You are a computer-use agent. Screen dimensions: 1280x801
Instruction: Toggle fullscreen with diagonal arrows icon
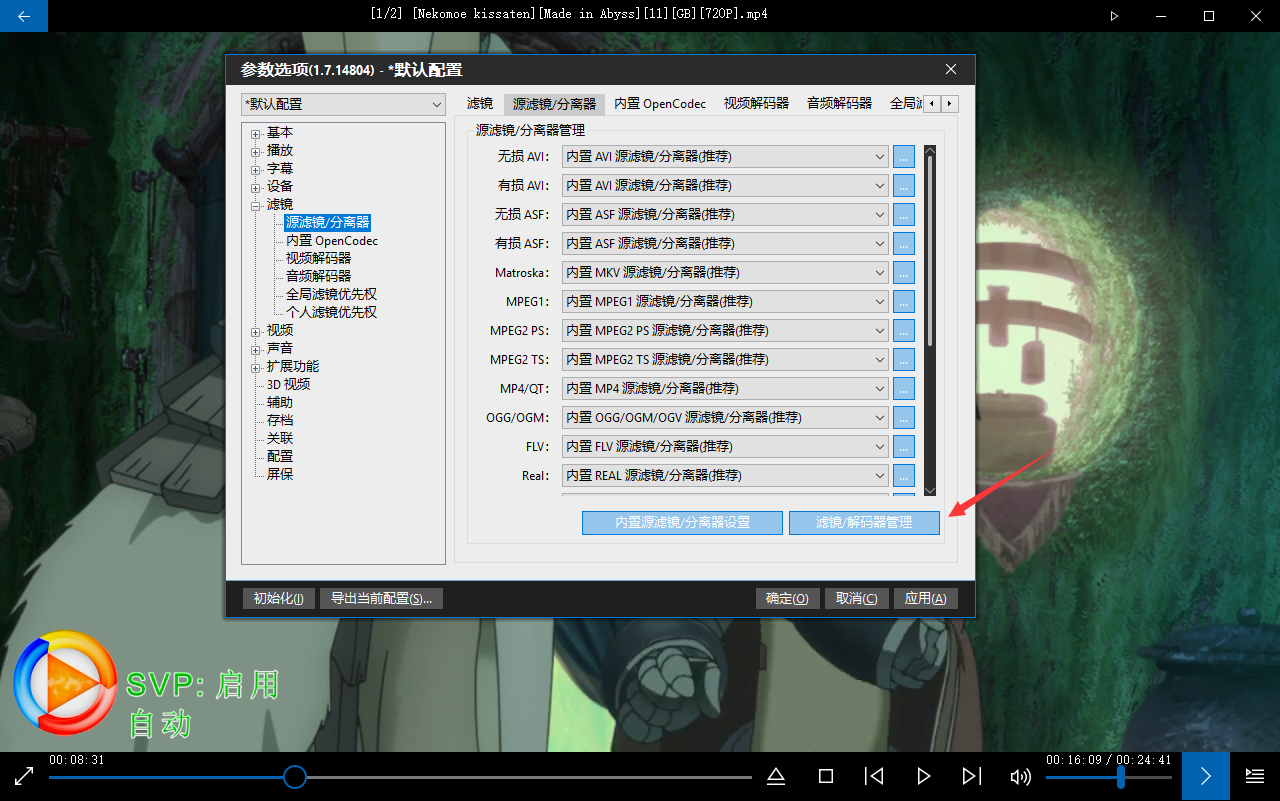point(24,776)
